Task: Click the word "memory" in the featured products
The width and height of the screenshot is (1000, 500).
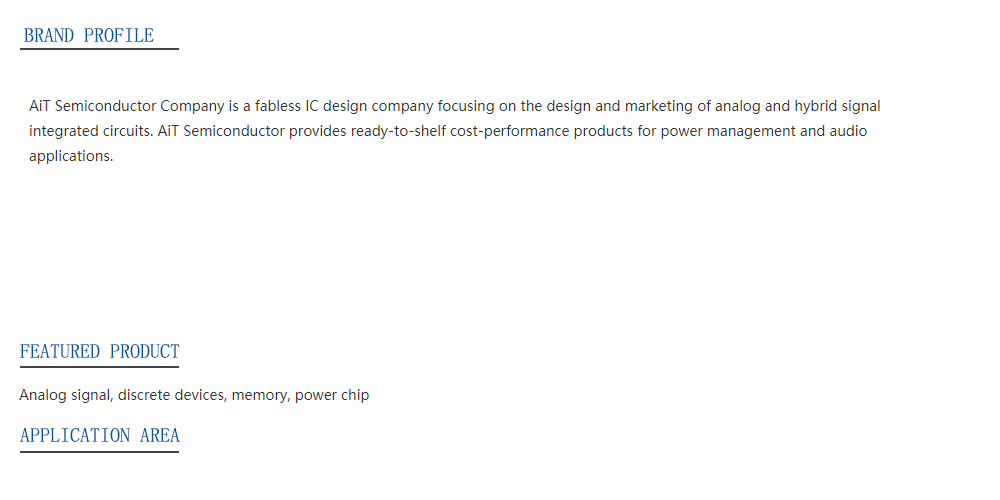Action: coord(259,395)
